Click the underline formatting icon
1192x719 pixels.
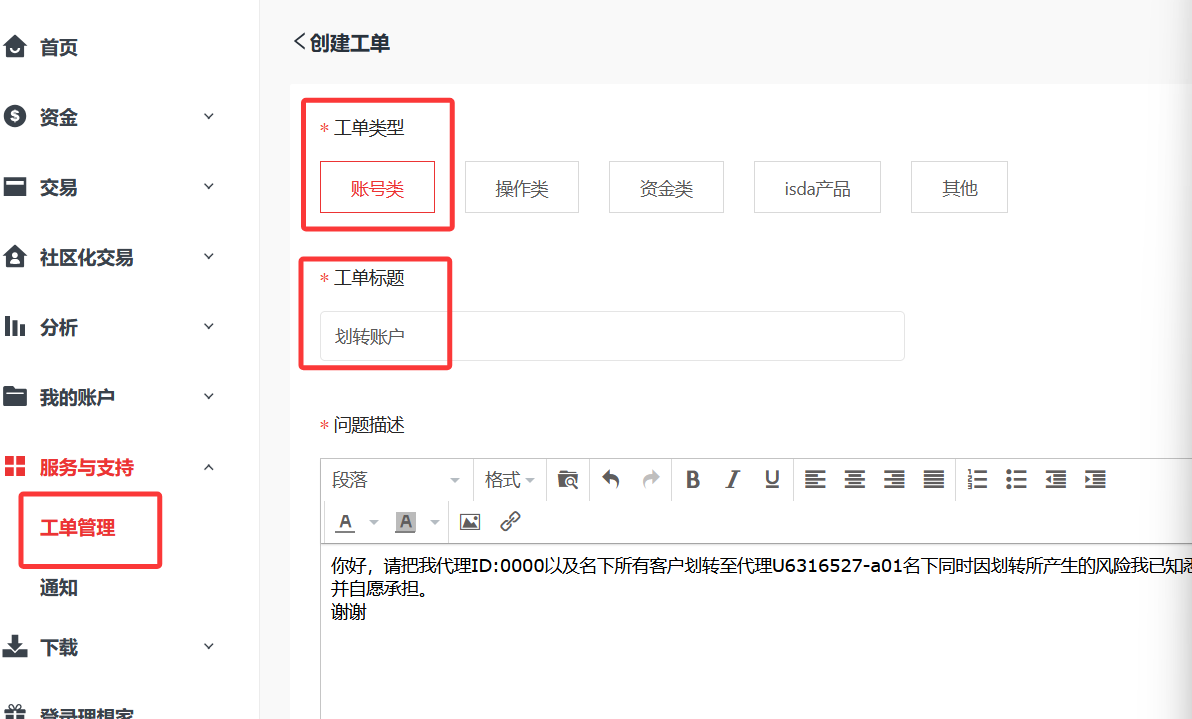772,480
